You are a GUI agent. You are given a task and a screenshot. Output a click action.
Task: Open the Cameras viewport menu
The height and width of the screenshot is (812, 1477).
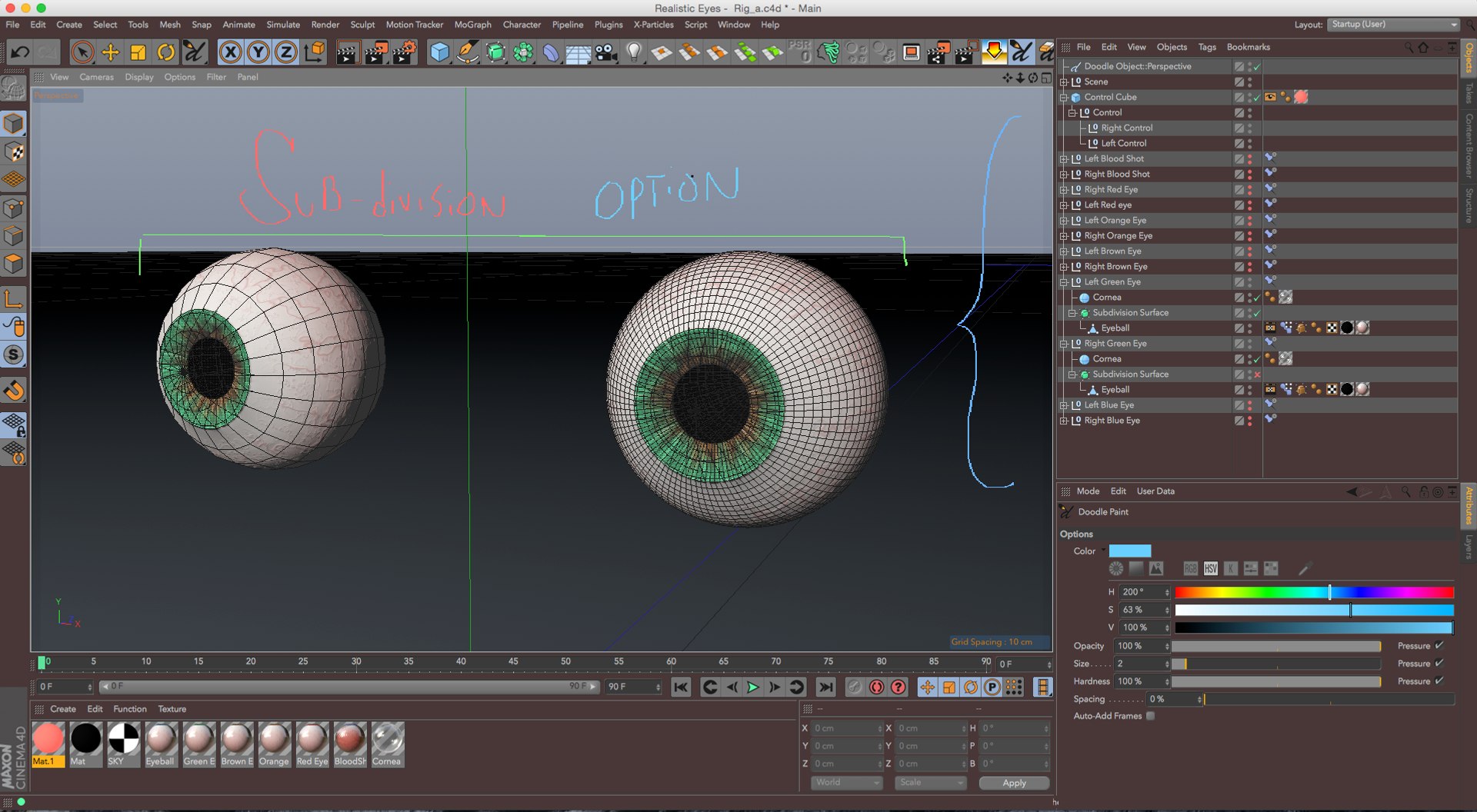coord(96,77)
